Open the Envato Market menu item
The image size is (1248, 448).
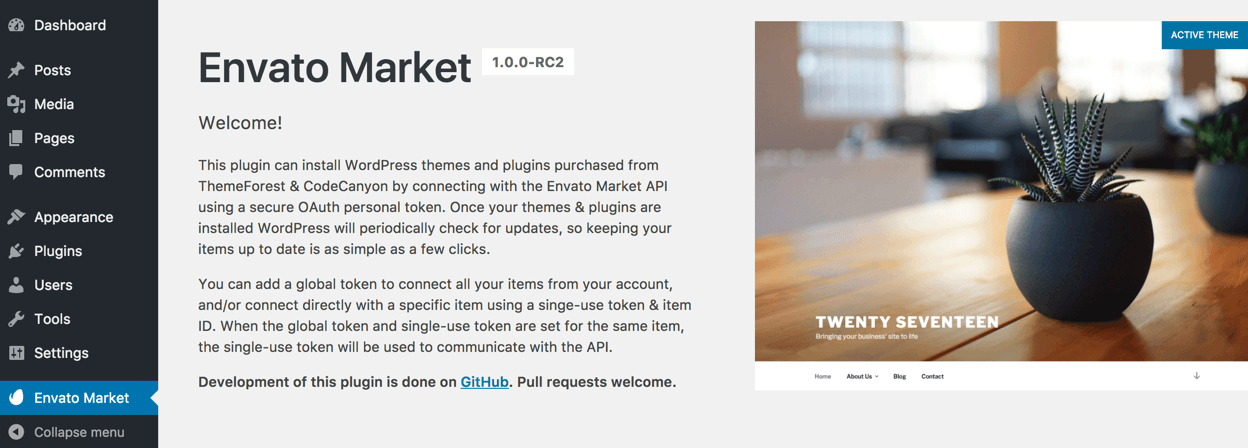click(81, 398)
